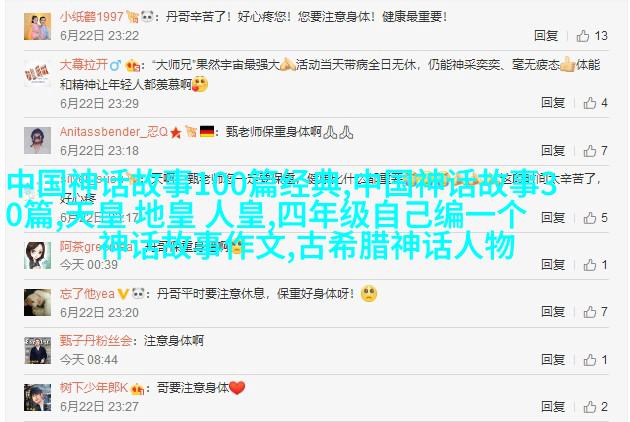
Task: Like the comment by 小纸鹤1997
Action: [582, 36]
